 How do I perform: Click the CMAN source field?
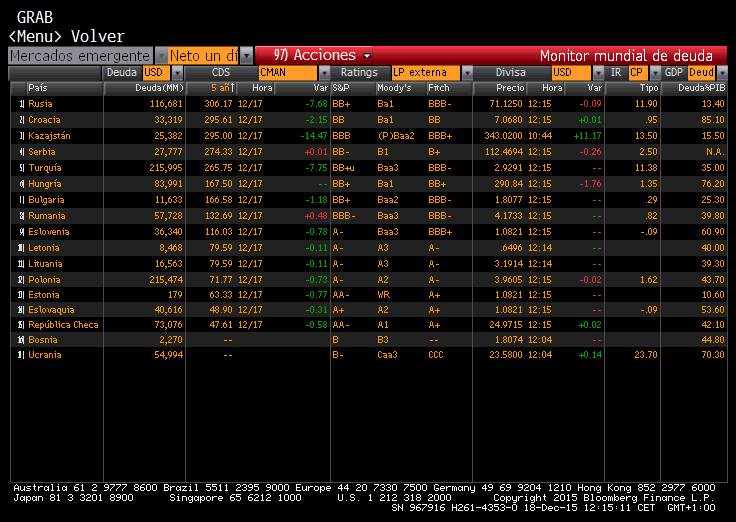pyautogui.click(x=288, y=73)
